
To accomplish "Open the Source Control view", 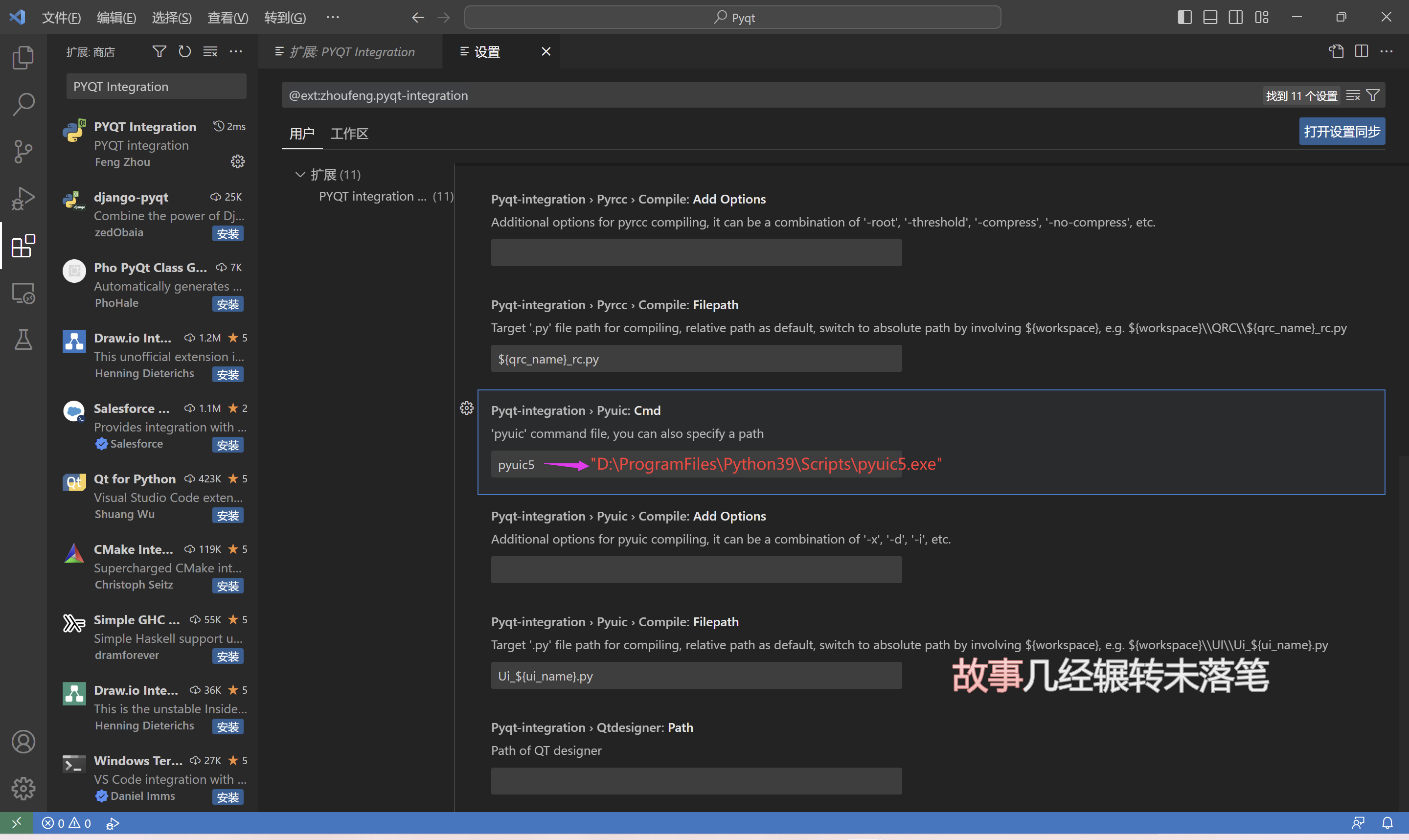I will (x=23, y=151).
